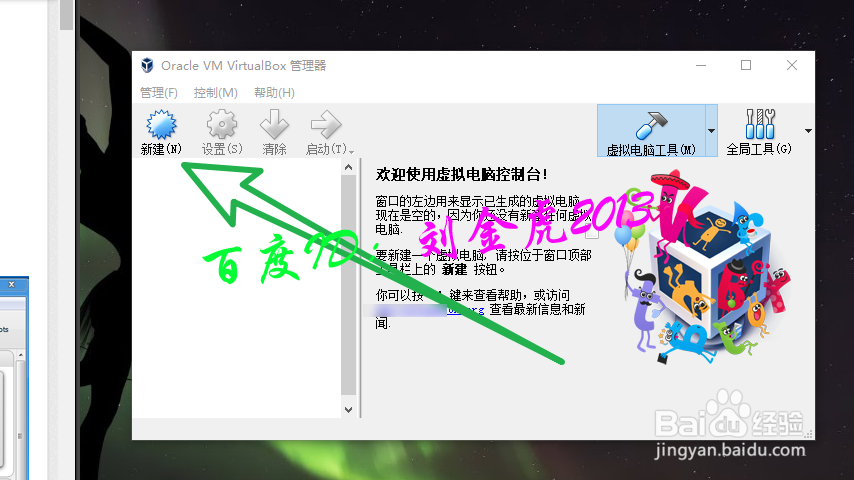This screenshot has width=854, height=480.
Task: Expand the Machine Tools dropdown arrow
Action: (711, 131)
